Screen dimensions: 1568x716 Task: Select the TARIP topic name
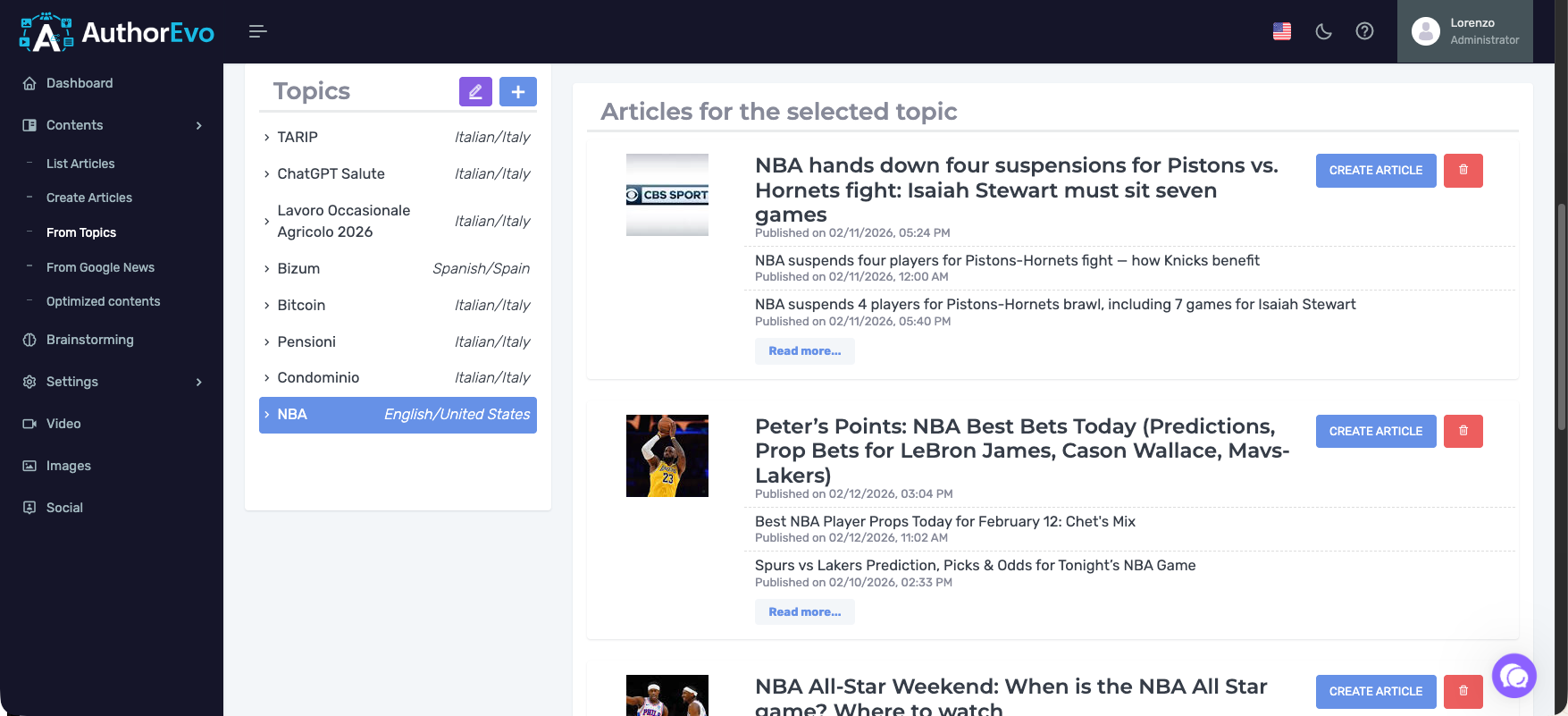pos(298,137)
